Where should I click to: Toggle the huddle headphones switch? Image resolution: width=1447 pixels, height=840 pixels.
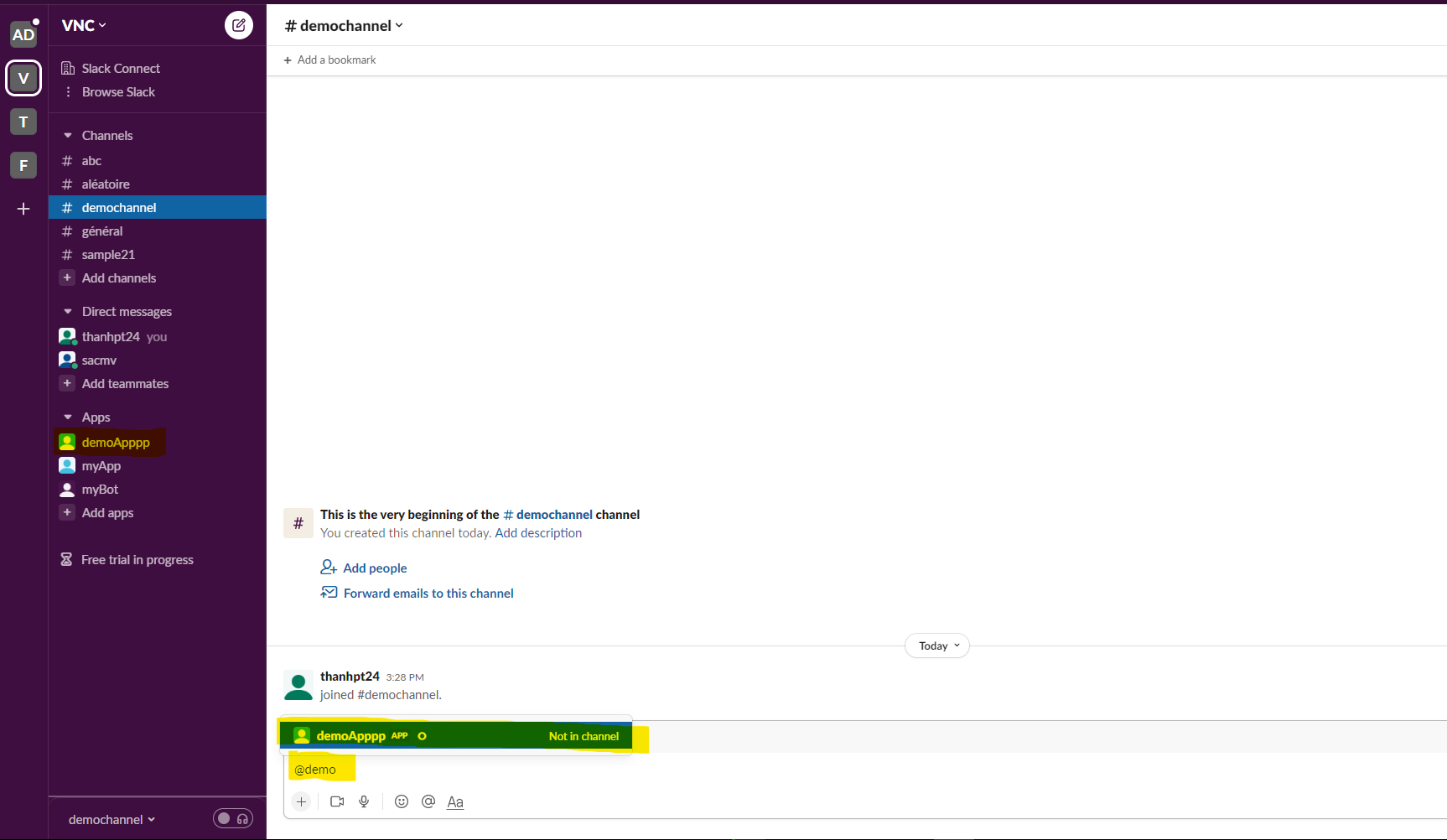pos(233,818)
